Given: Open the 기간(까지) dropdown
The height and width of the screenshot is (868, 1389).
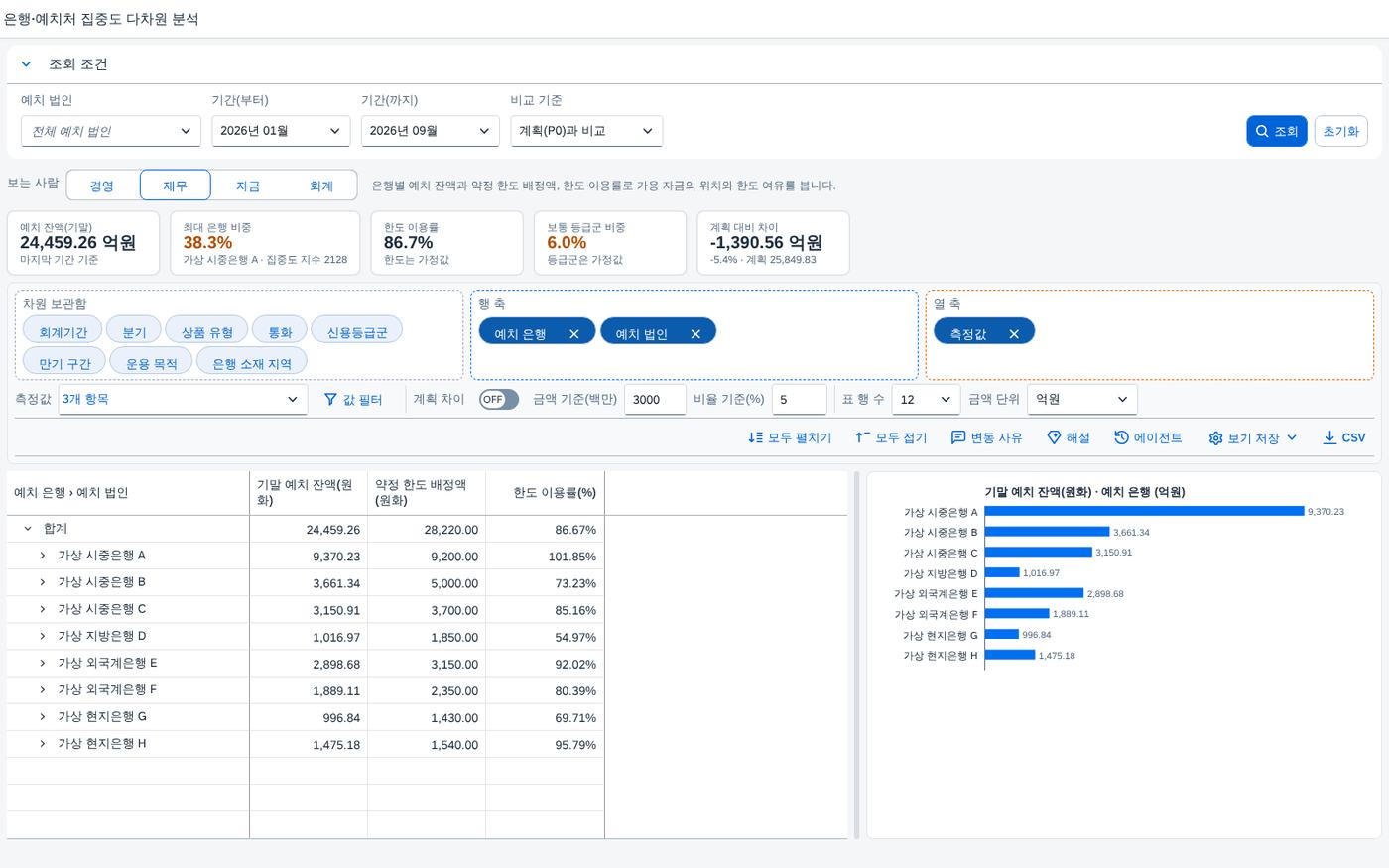Looking at the screenshot, I should tap(431, 131).
